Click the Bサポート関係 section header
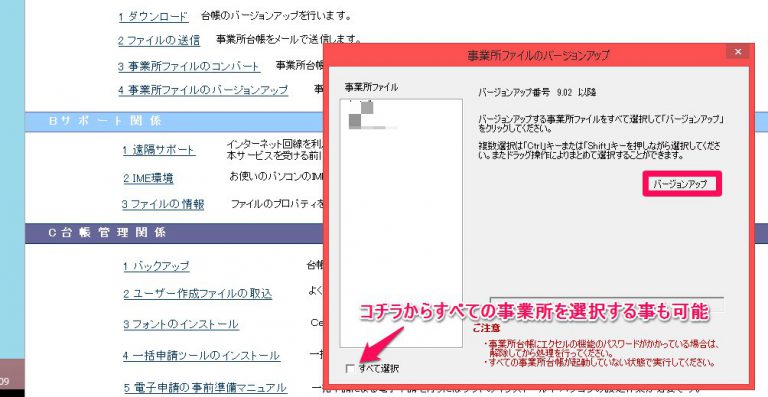768x397 pixels. (x=174, y=121)
